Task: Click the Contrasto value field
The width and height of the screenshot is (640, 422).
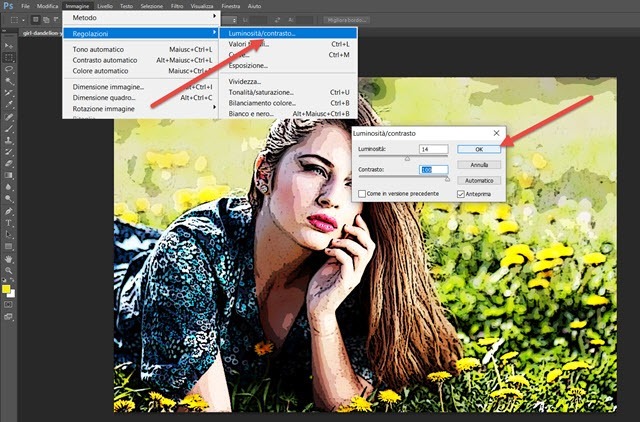Action: click(x=433, y=169)
